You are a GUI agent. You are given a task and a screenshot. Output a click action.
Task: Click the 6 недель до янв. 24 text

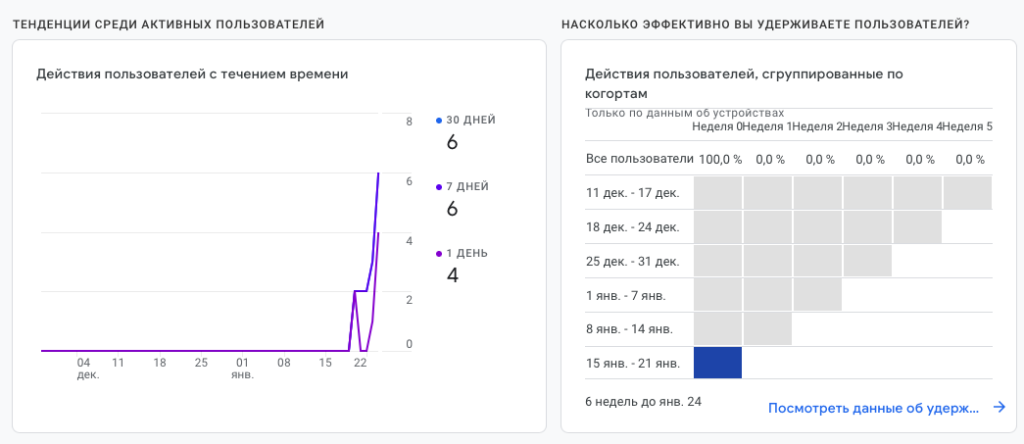point(643,403)
